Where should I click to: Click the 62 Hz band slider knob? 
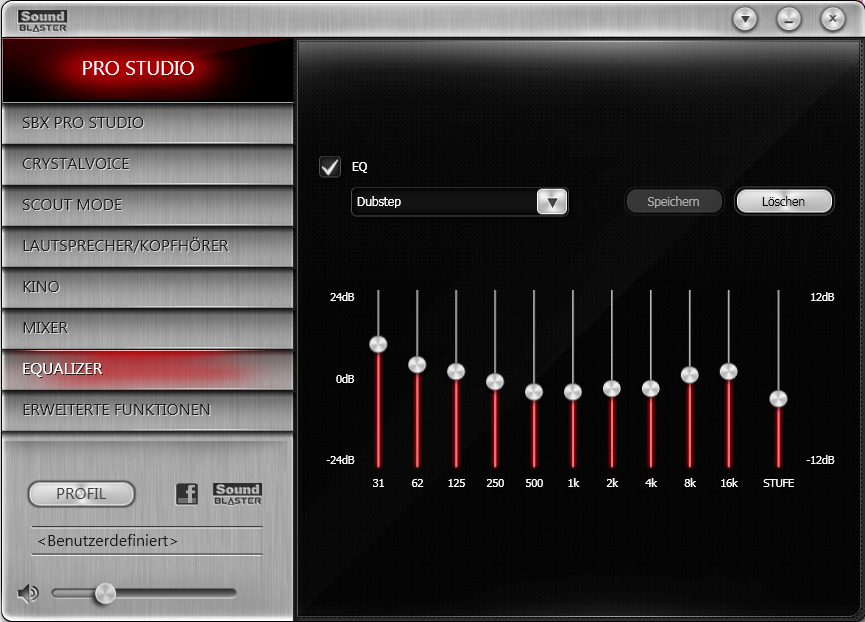pyautogui.click(x=417, y=364)
